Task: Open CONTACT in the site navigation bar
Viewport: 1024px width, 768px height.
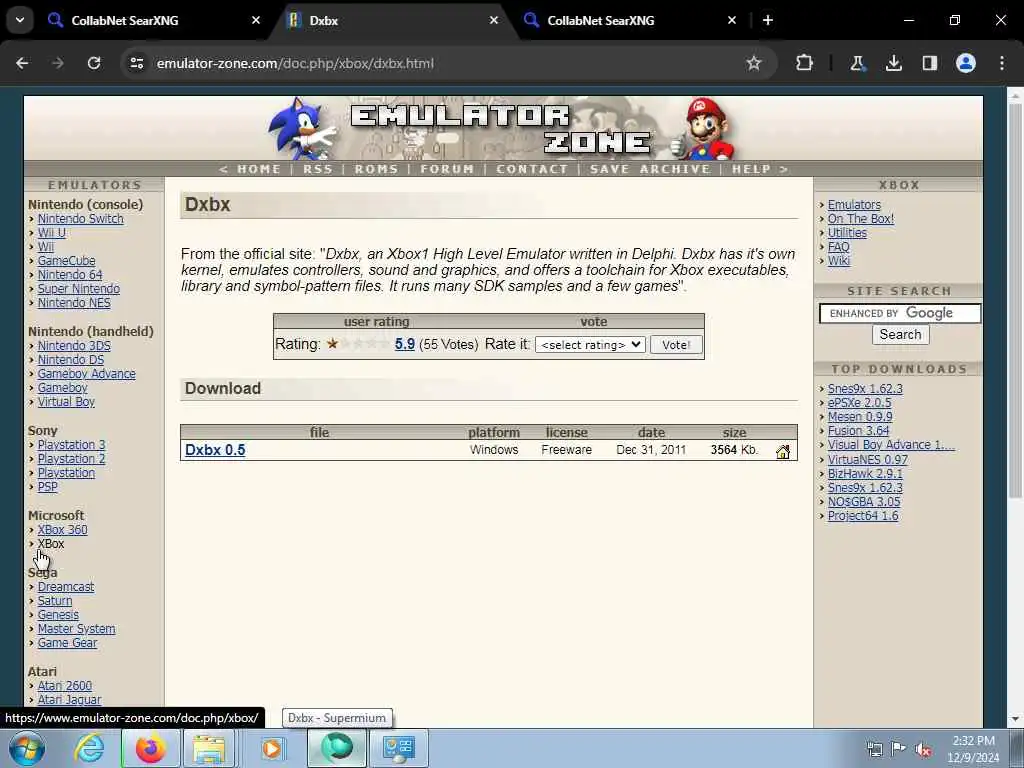Action: click(532, 169)
